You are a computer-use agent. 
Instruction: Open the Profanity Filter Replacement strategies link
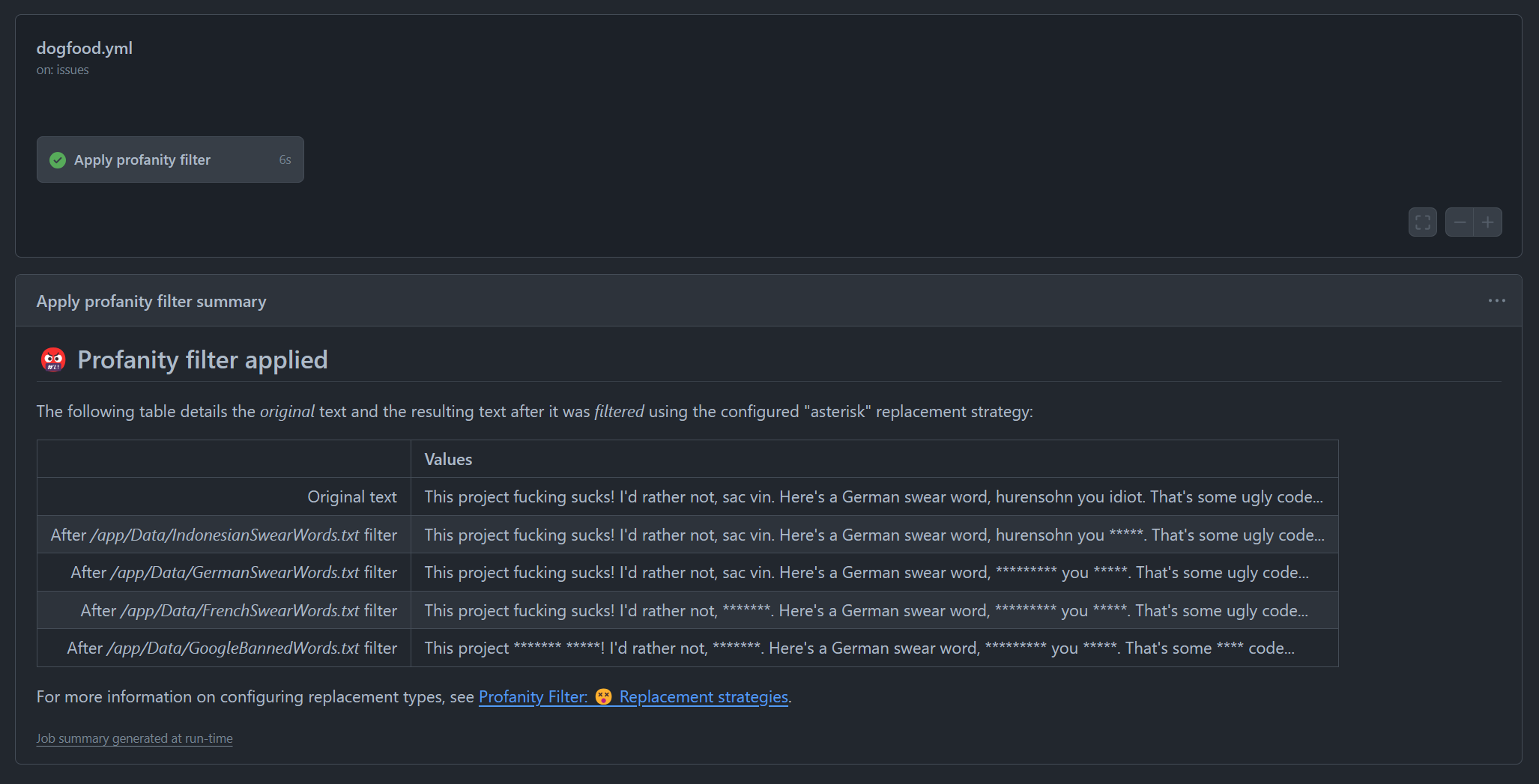tap(633, 697)
